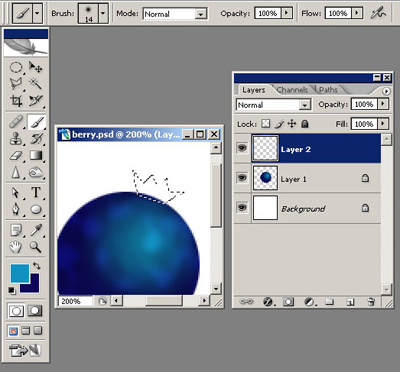Select the Gradient tool
This screenshot has width=400, height=372.
(x=36, y=155)
